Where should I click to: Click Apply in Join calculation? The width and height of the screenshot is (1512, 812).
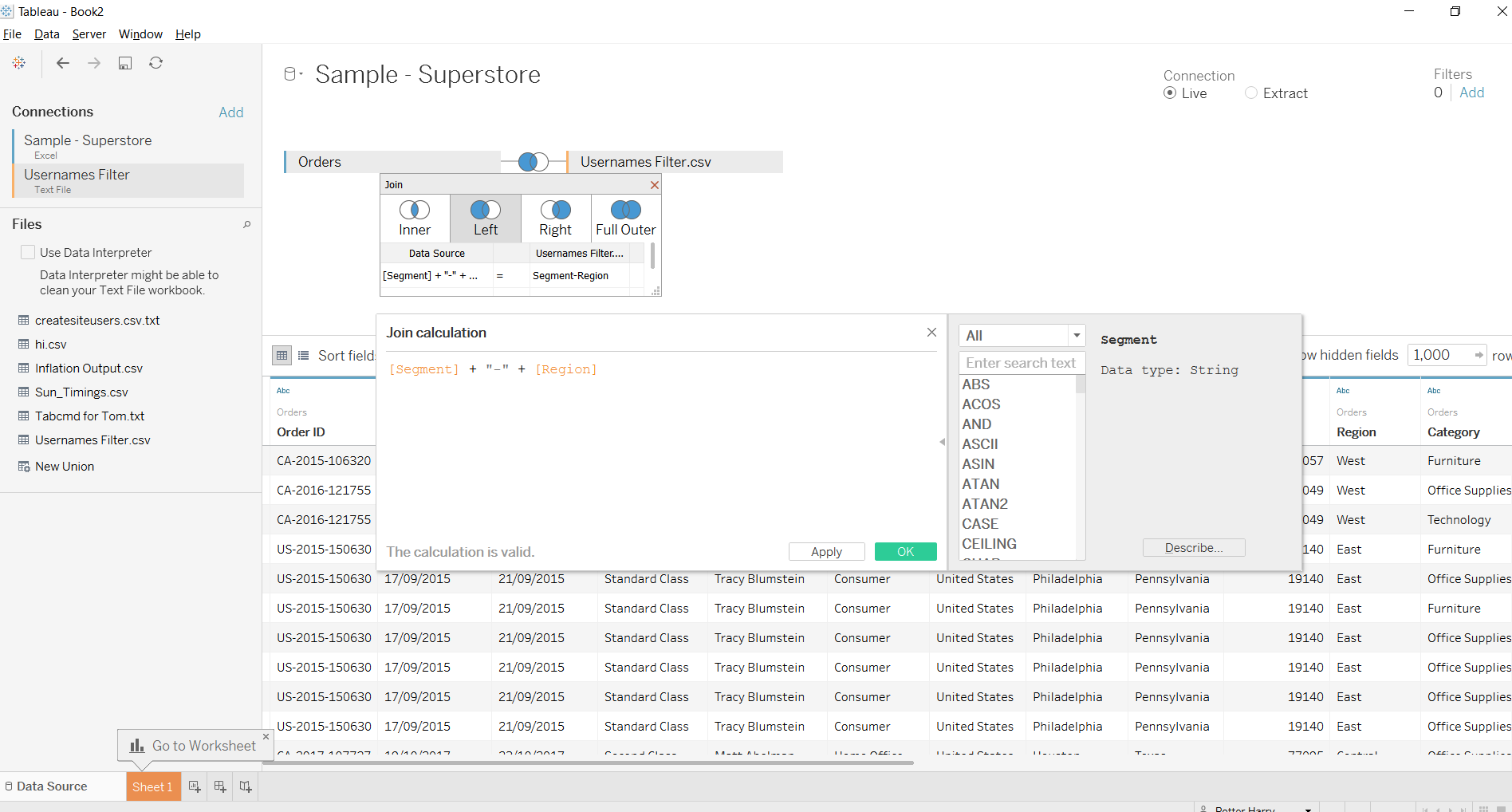827,552
